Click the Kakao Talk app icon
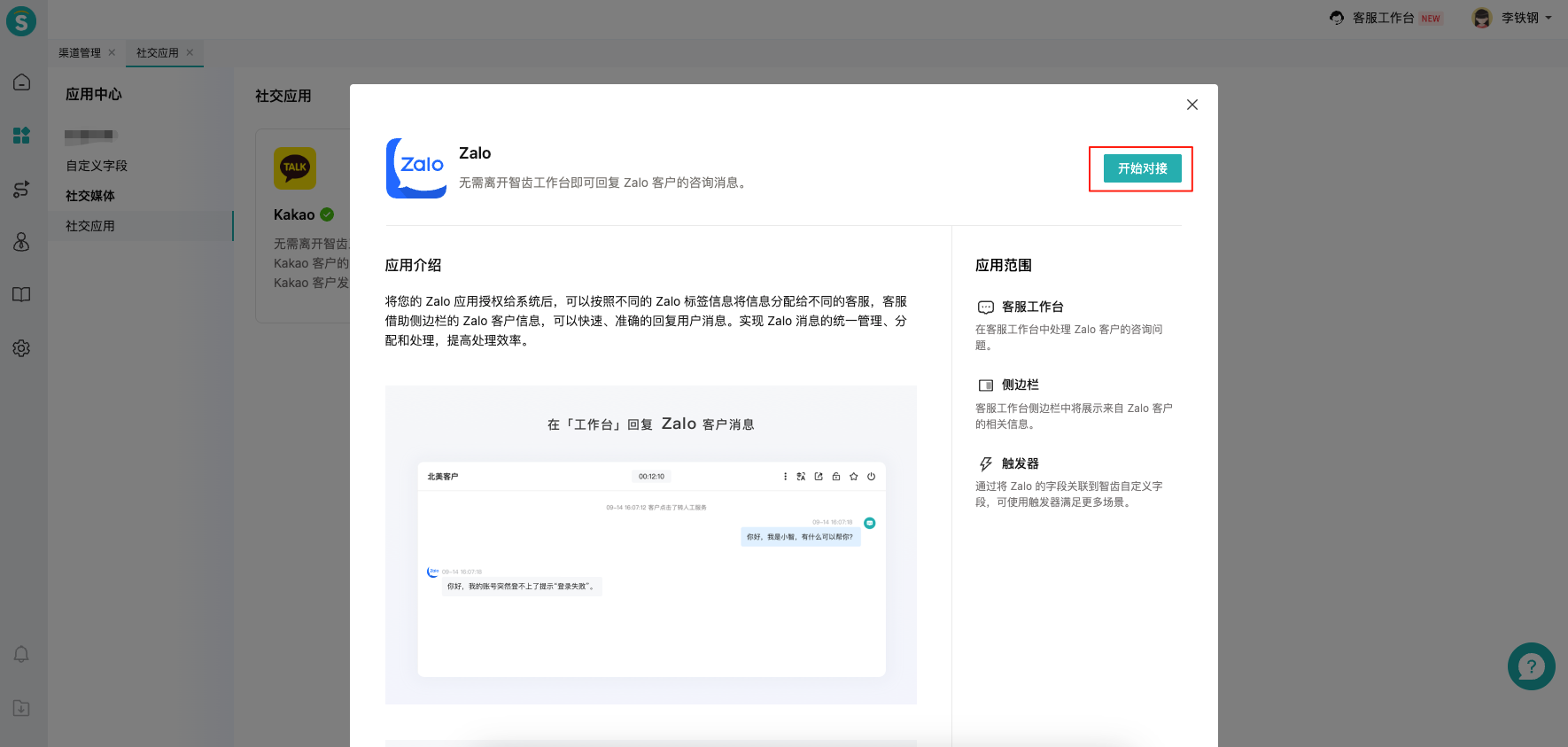 coord(295,168)
